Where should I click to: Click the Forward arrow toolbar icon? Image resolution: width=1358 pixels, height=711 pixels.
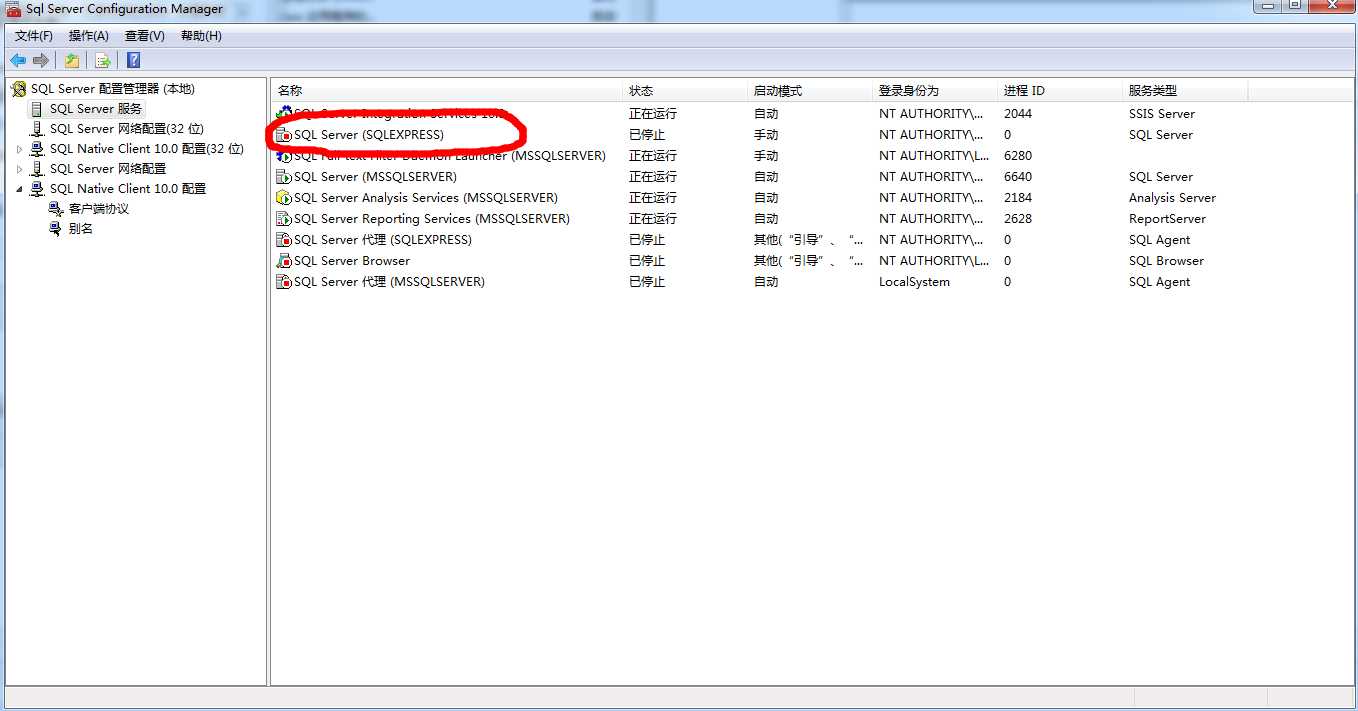click(41, 60)
